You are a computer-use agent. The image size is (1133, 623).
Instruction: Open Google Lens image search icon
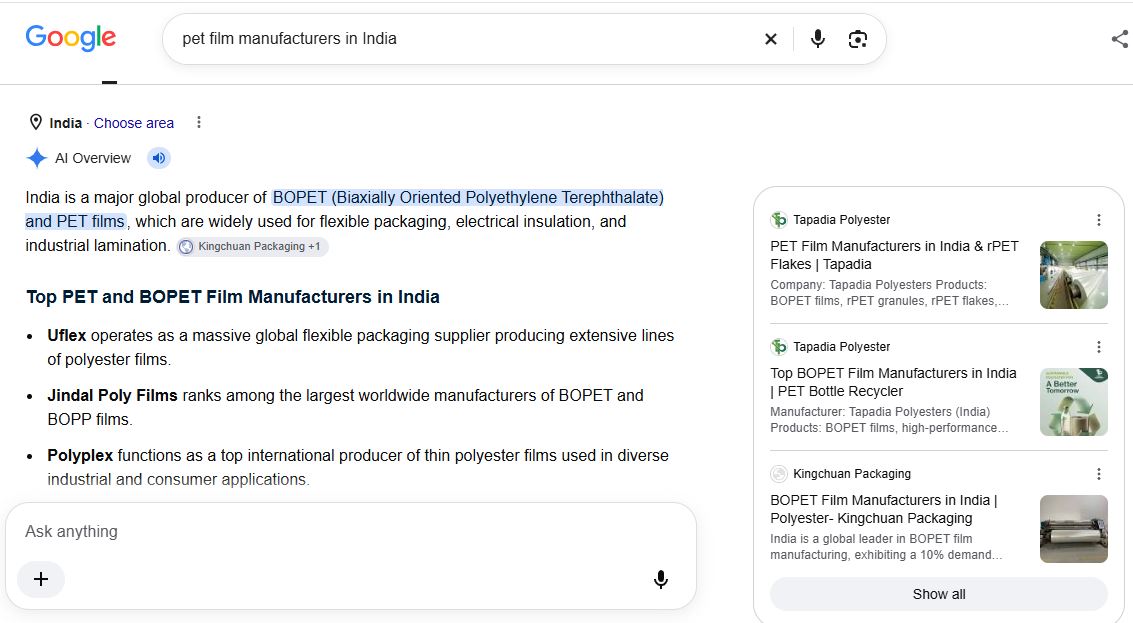pos(858,39)
